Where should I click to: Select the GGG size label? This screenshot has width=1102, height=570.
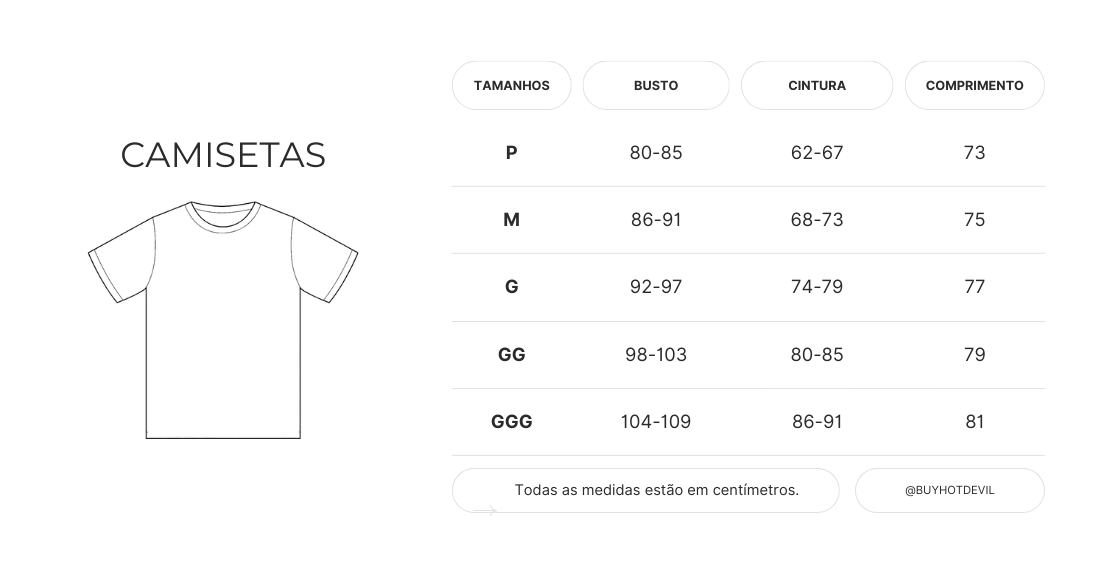512,422
